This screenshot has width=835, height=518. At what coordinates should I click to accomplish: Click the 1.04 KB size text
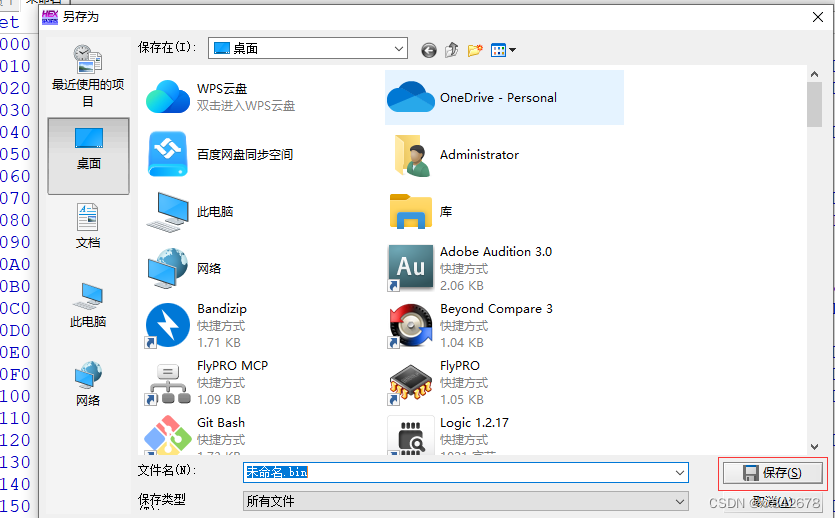(462, 343)
